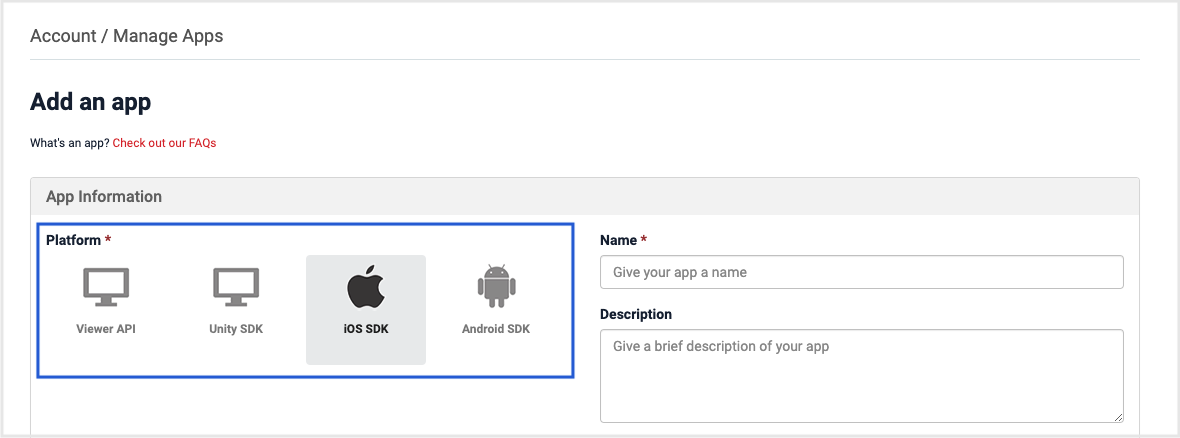This screenshot has width=1180, height=438.
Task: Click the App Information panel header
Action: pos(585,196)
